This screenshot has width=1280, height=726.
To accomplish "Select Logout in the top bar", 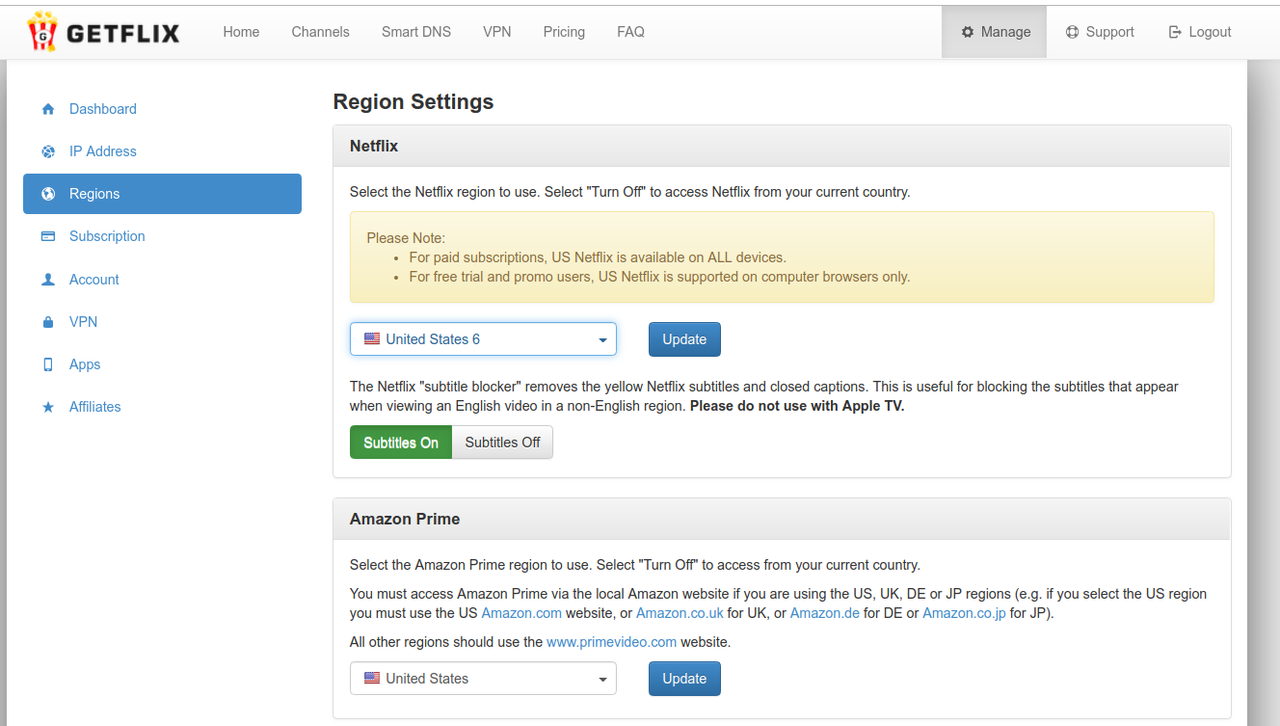I will click(x=1199, y=32).
